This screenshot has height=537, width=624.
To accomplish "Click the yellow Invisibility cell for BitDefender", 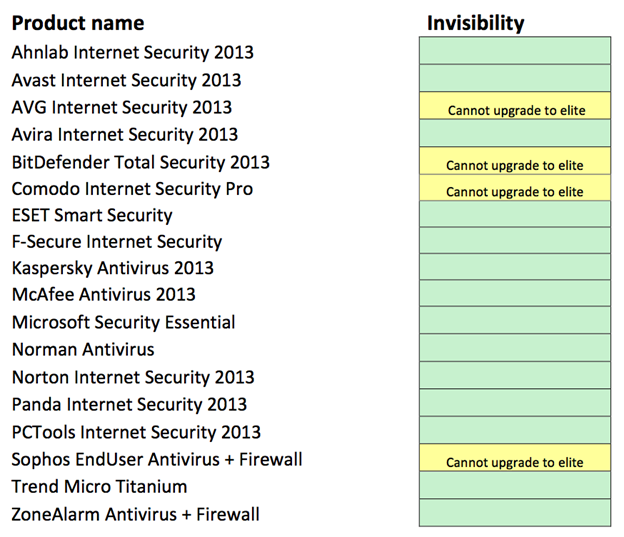I will (515, 165).
